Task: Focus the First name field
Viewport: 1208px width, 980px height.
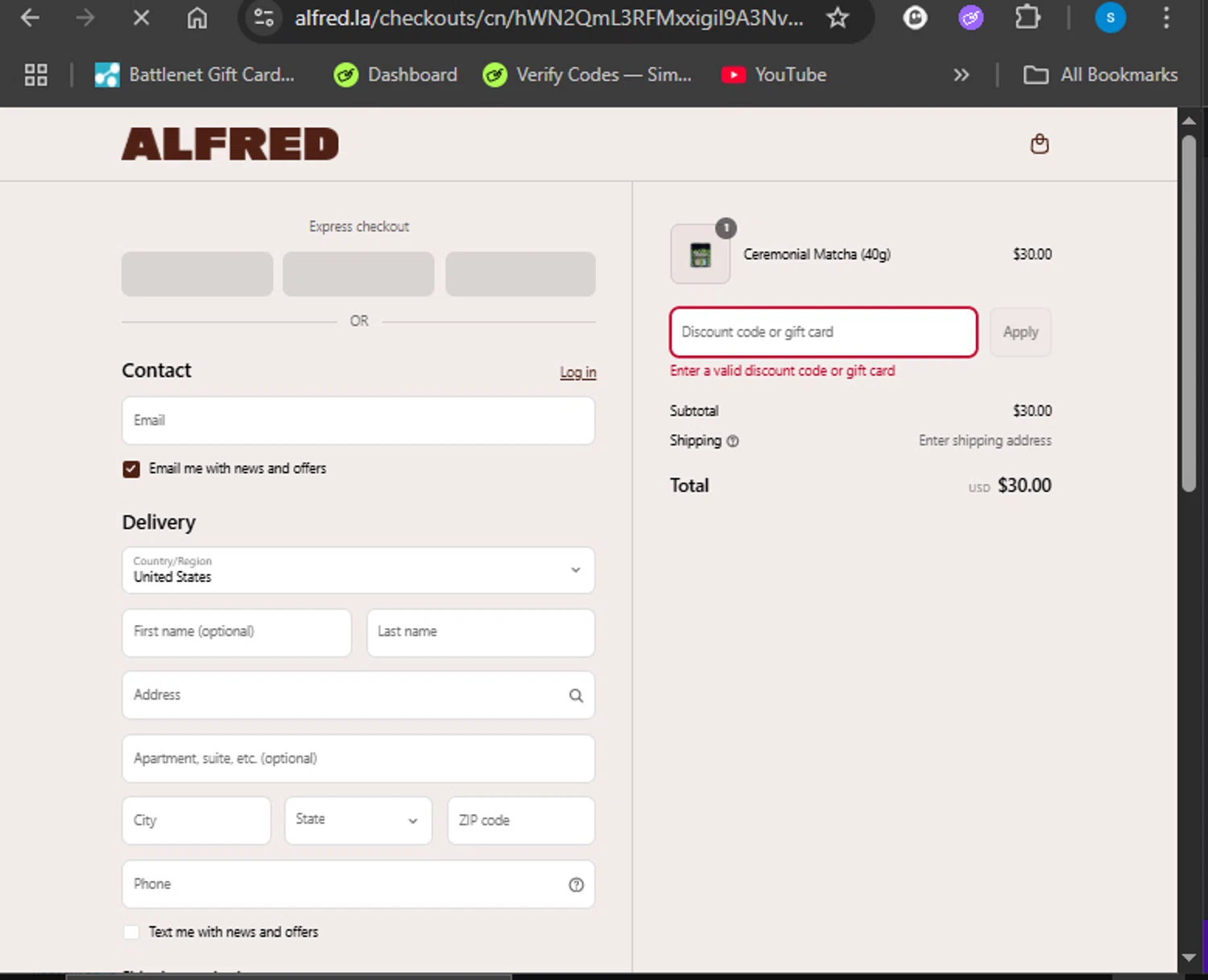Action: [237, 632]
